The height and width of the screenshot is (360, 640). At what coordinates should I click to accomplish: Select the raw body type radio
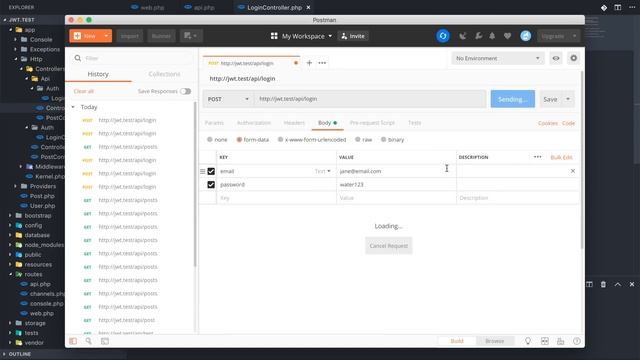click(358, 140)
